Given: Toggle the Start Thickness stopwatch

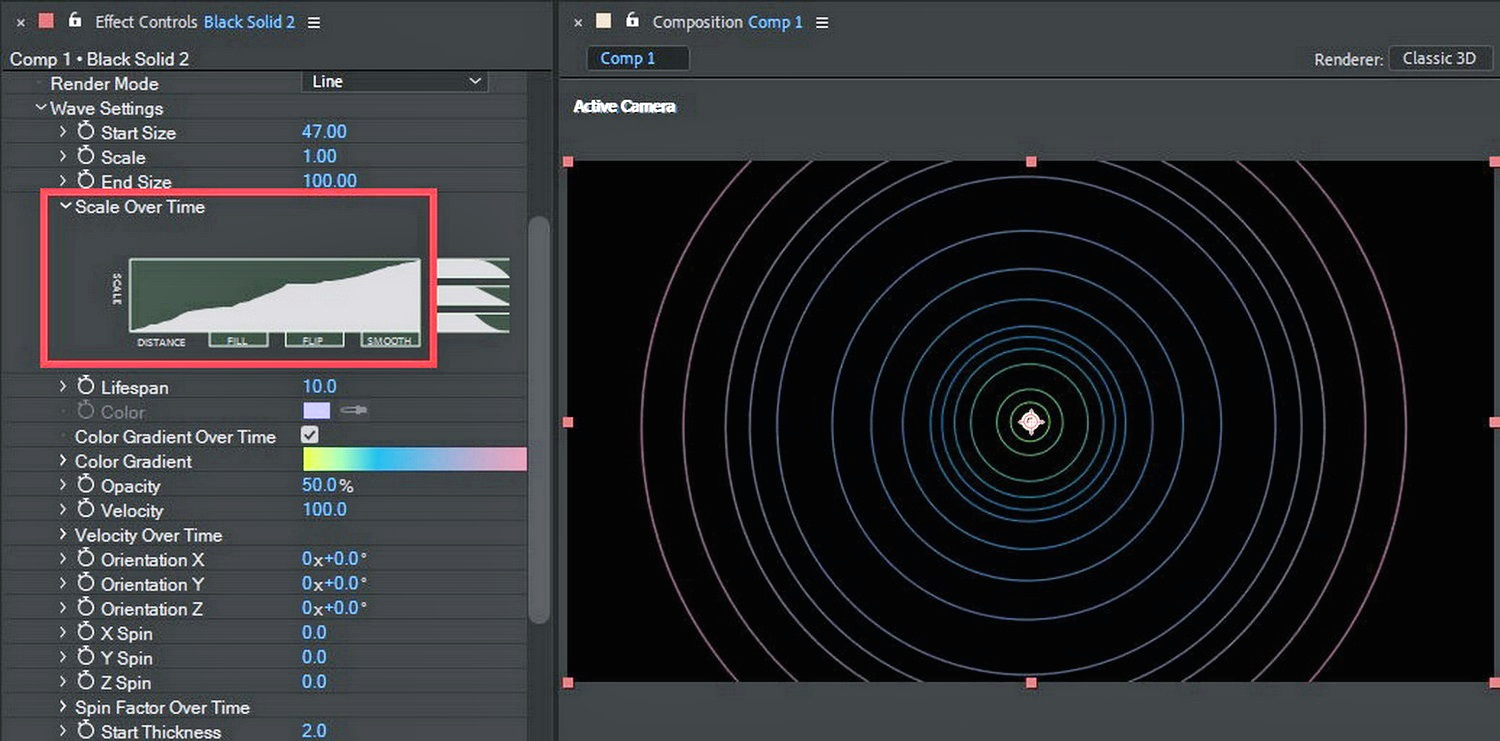Looking at the screenshot, I should (x=85, y=732).
